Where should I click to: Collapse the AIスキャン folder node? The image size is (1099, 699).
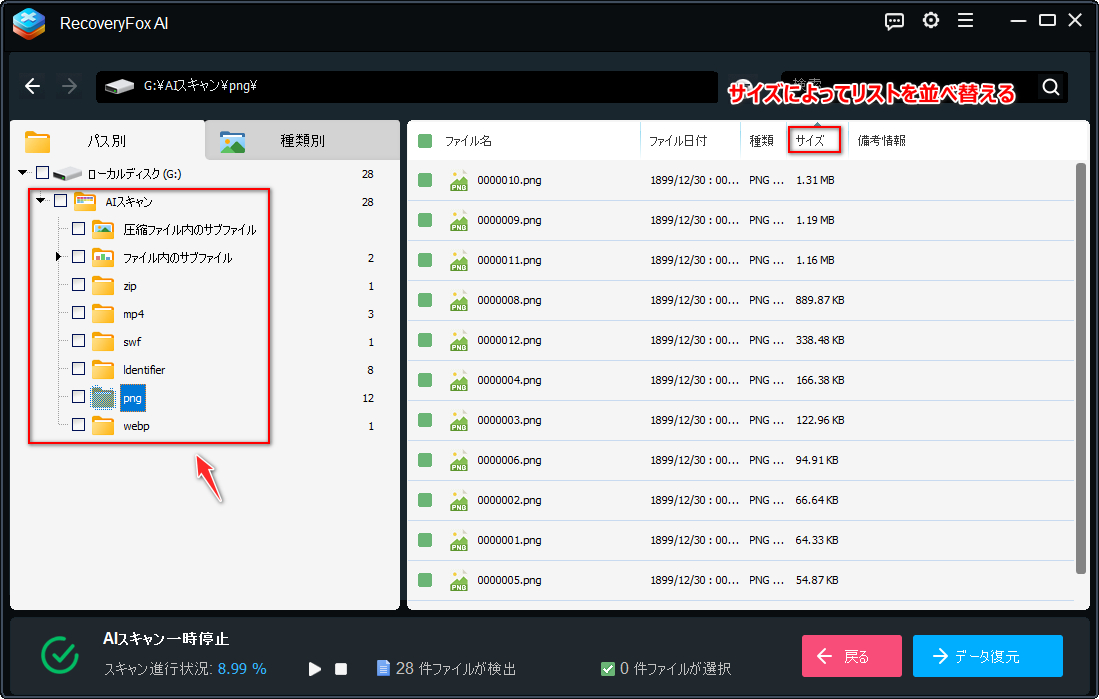41,201
